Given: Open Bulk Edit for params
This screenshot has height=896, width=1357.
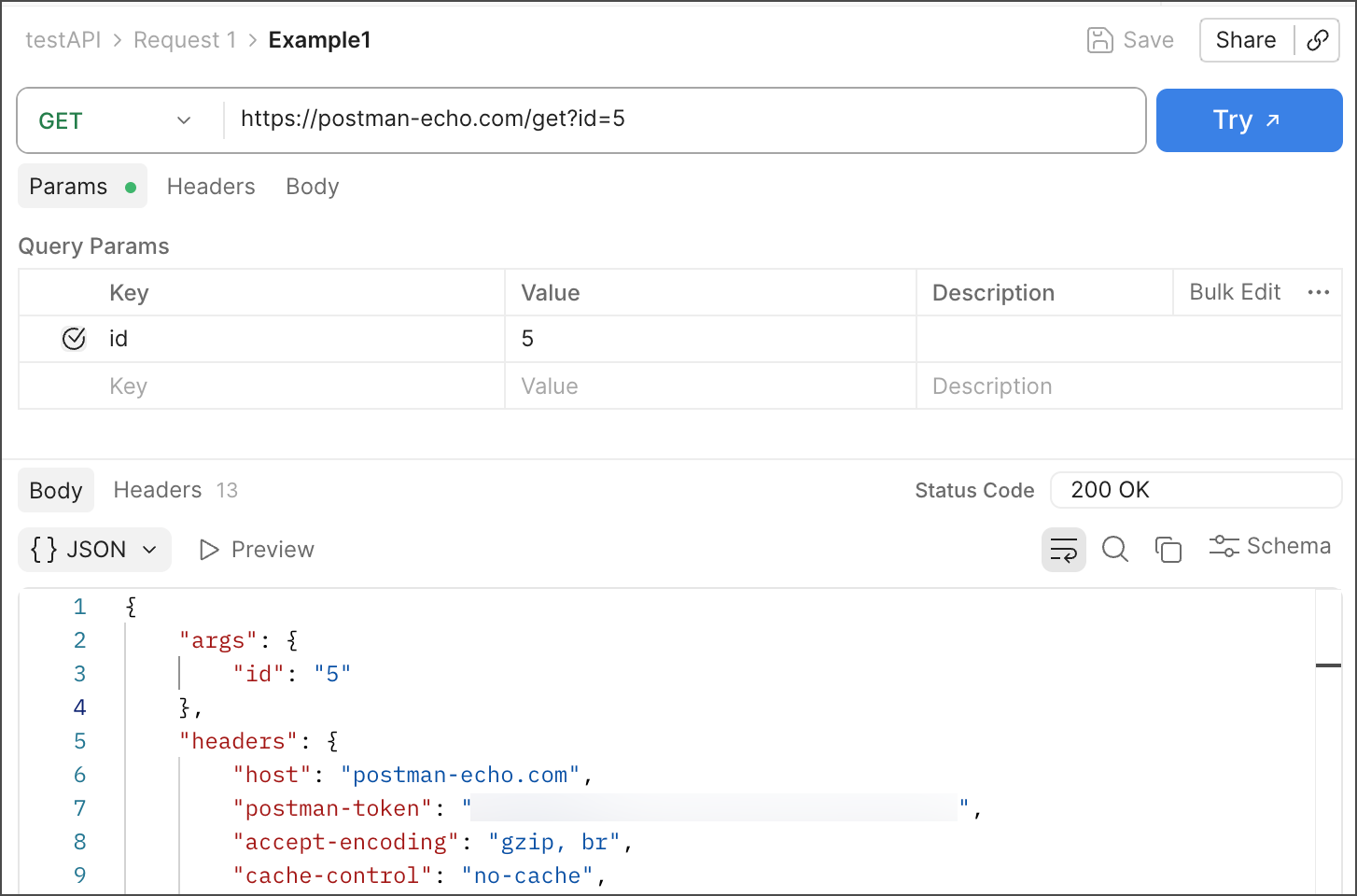Looking at the screenshot, I should [1235, 292].
